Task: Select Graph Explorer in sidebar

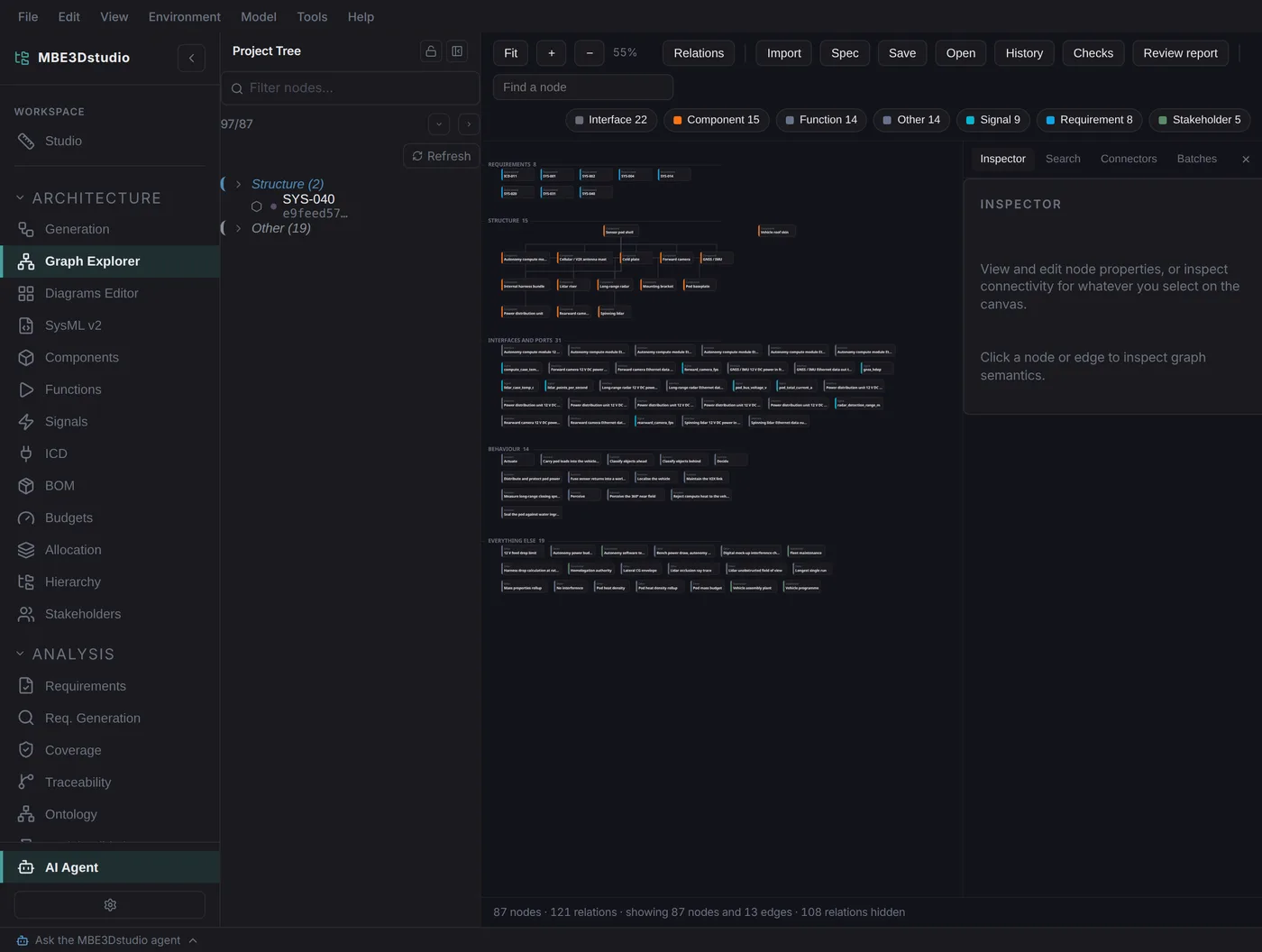Action: pos(109,261)
